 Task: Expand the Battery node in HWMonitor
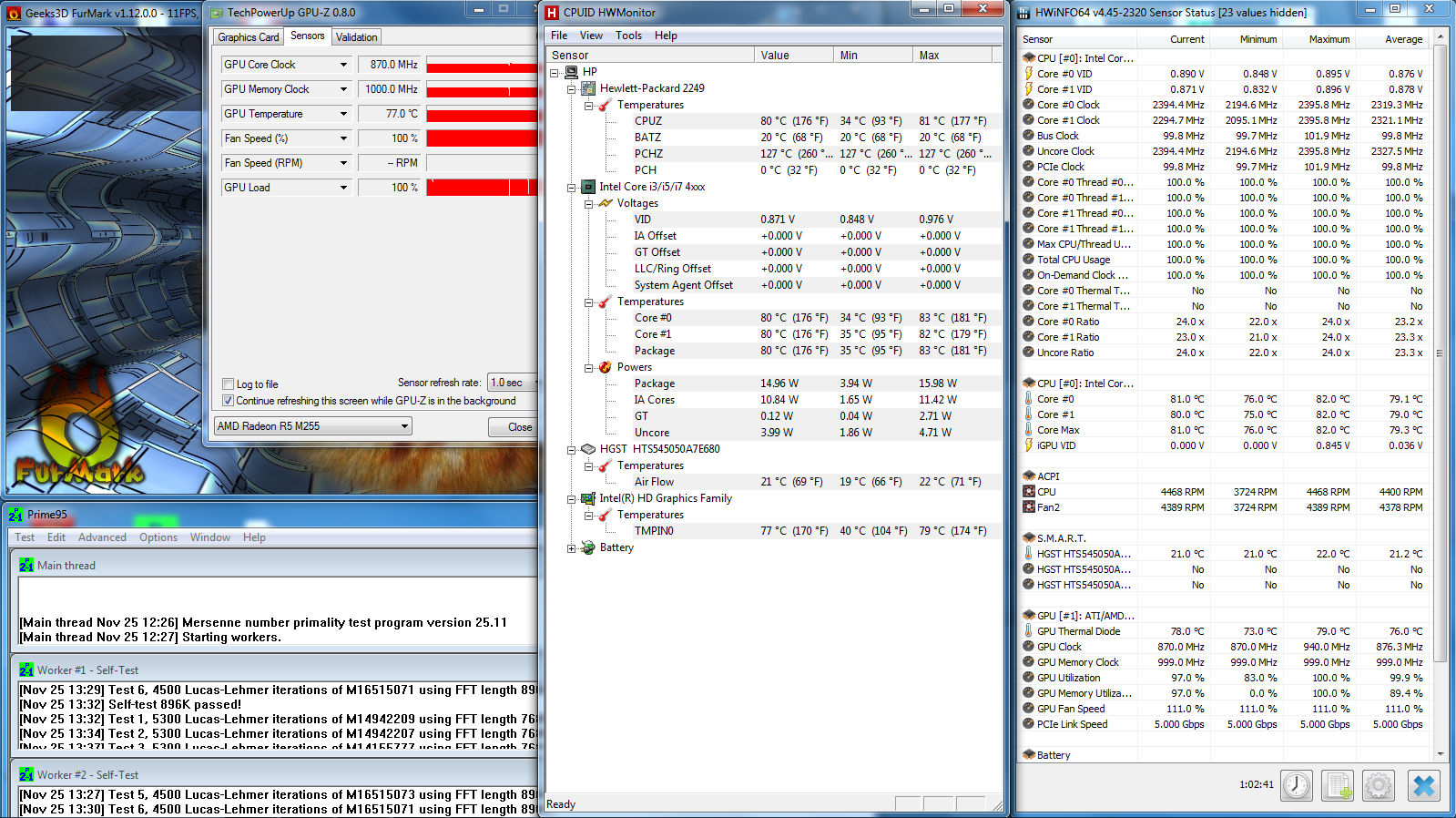[571, 548]
